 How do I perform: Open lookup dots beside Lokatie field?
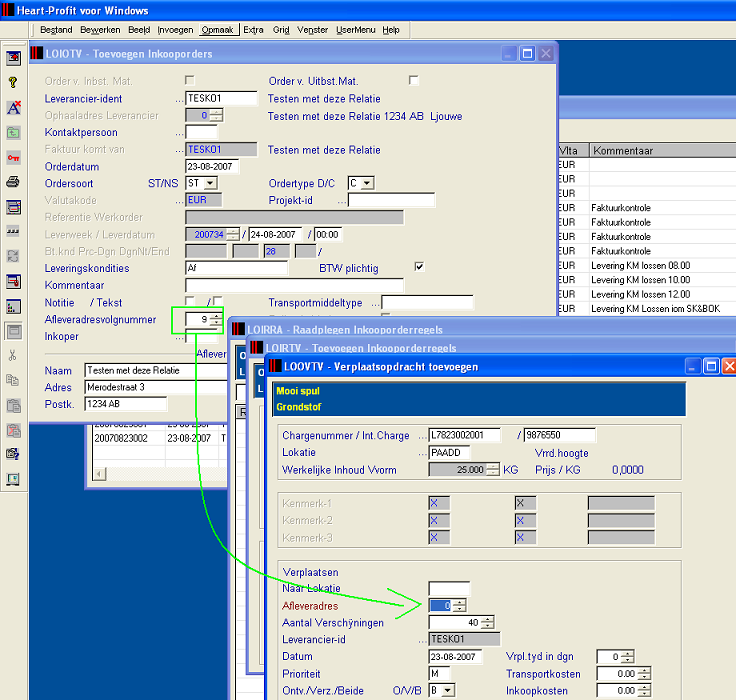click(423, 454)
